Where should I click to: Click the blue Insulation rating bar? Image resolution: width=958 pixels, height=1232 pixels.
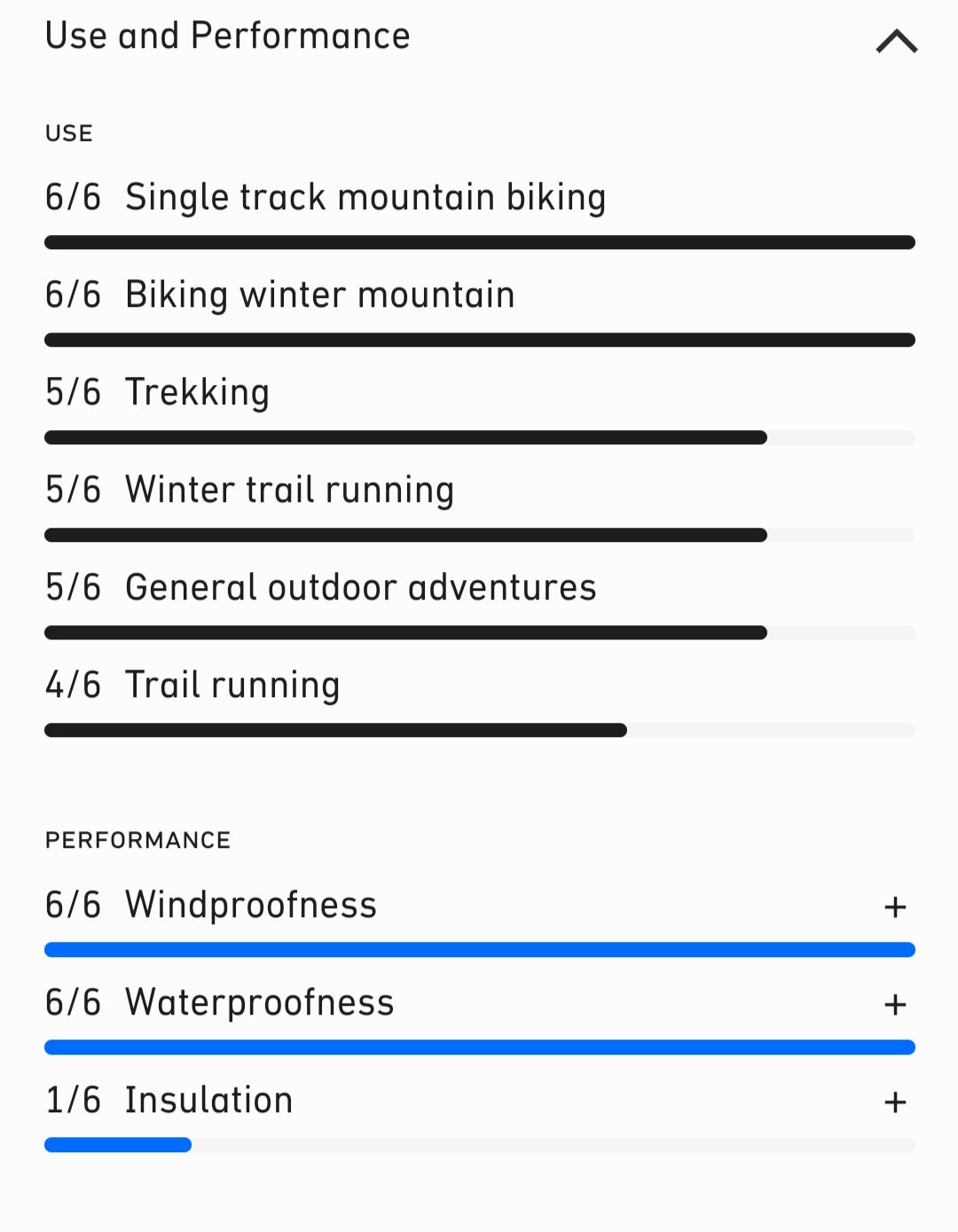(x=479, y=1145)
